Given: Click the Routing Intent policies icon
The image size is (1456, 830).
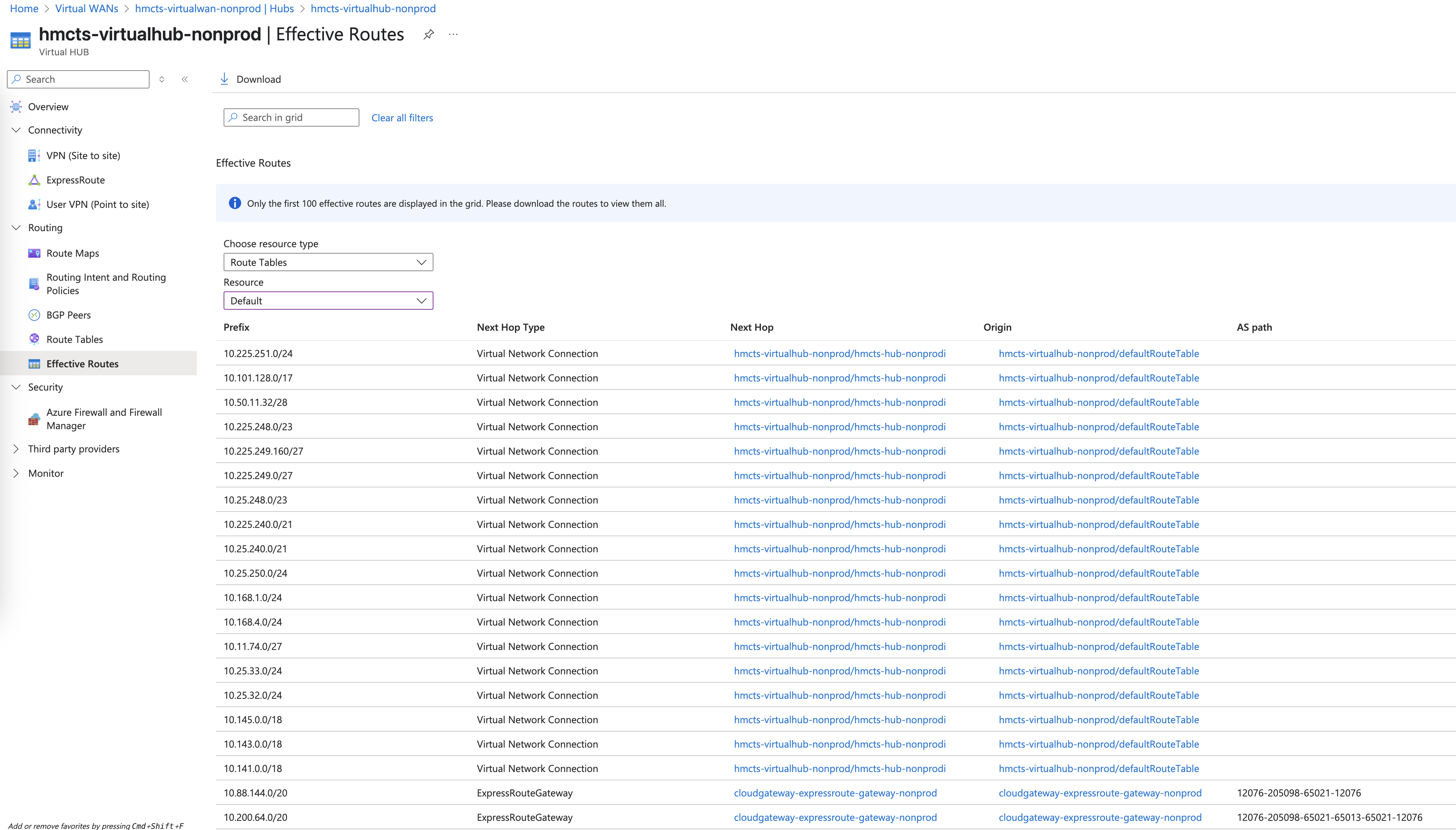Looking at the screenshot, I should point(34,284).
